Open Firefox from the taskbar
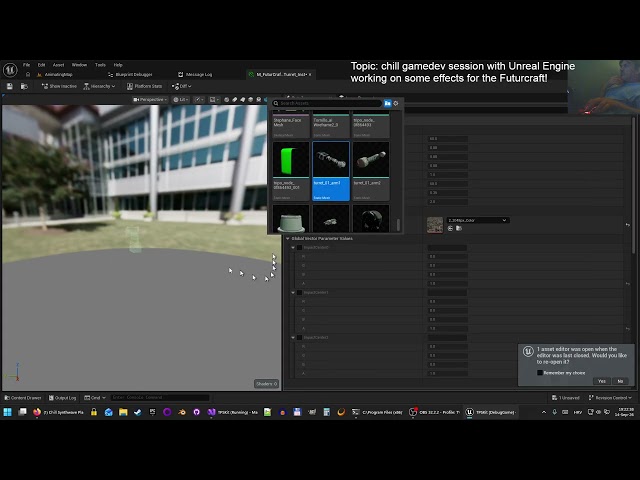 click(37, 412)
